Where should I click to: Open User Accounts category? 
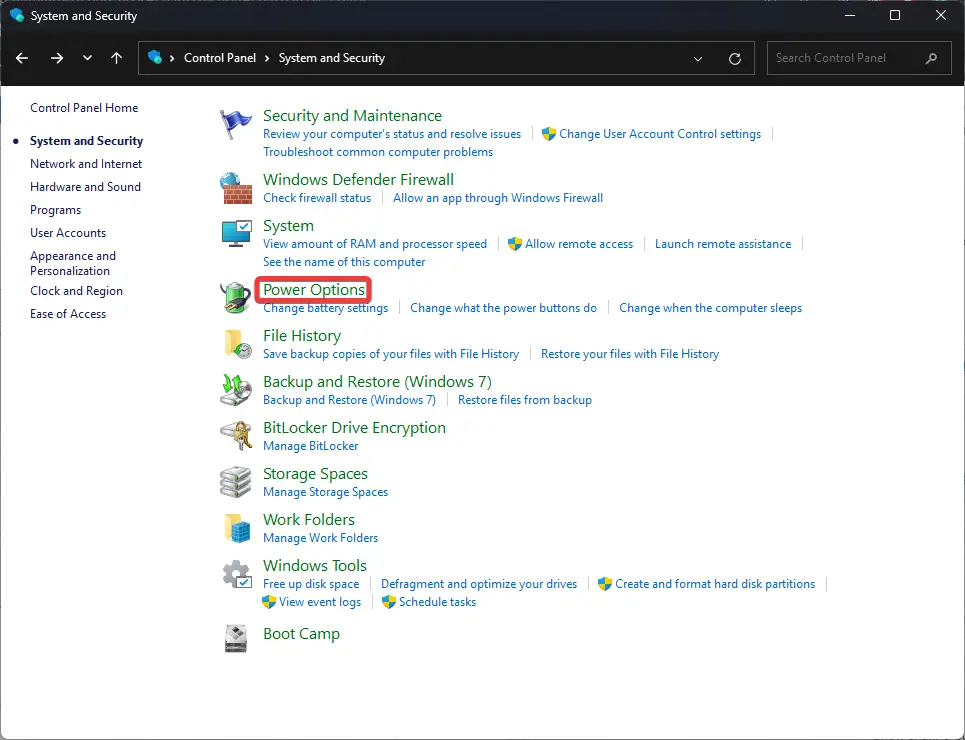(x=68, y=233)
